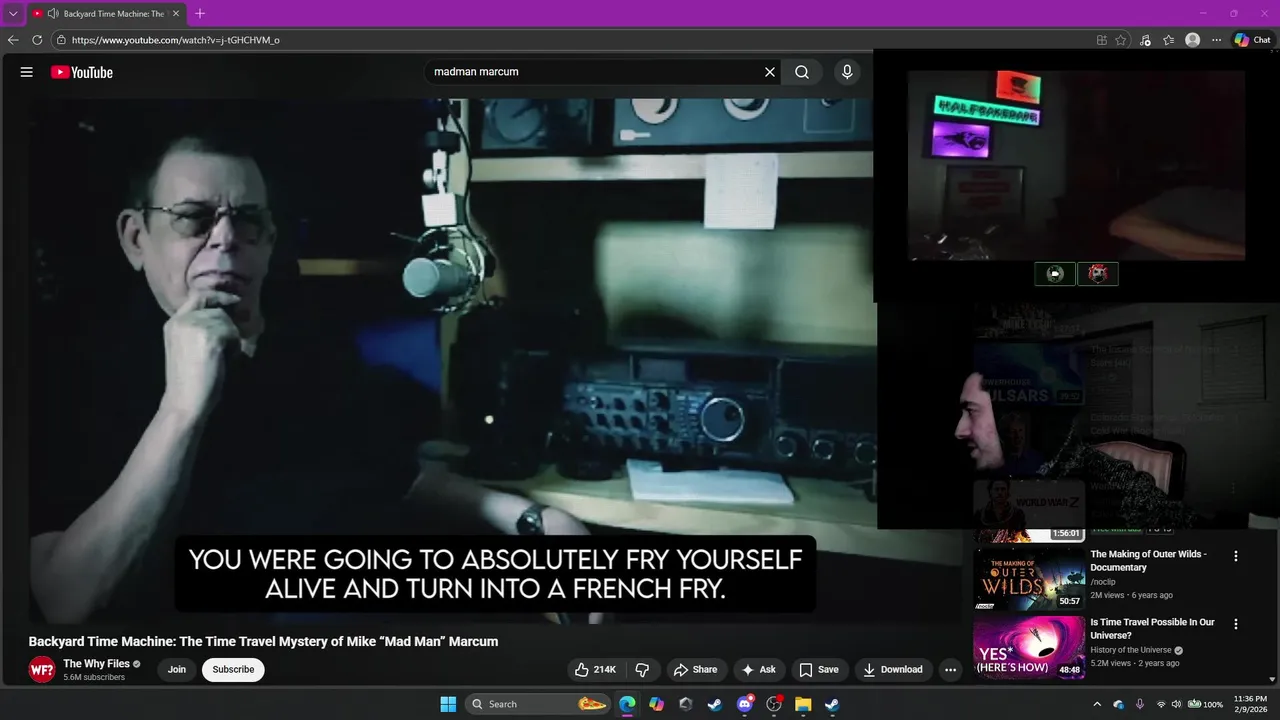Open the media control music icon
Image resolution: width=1280 pixels, height=720 pixels.
point(1145,40)
